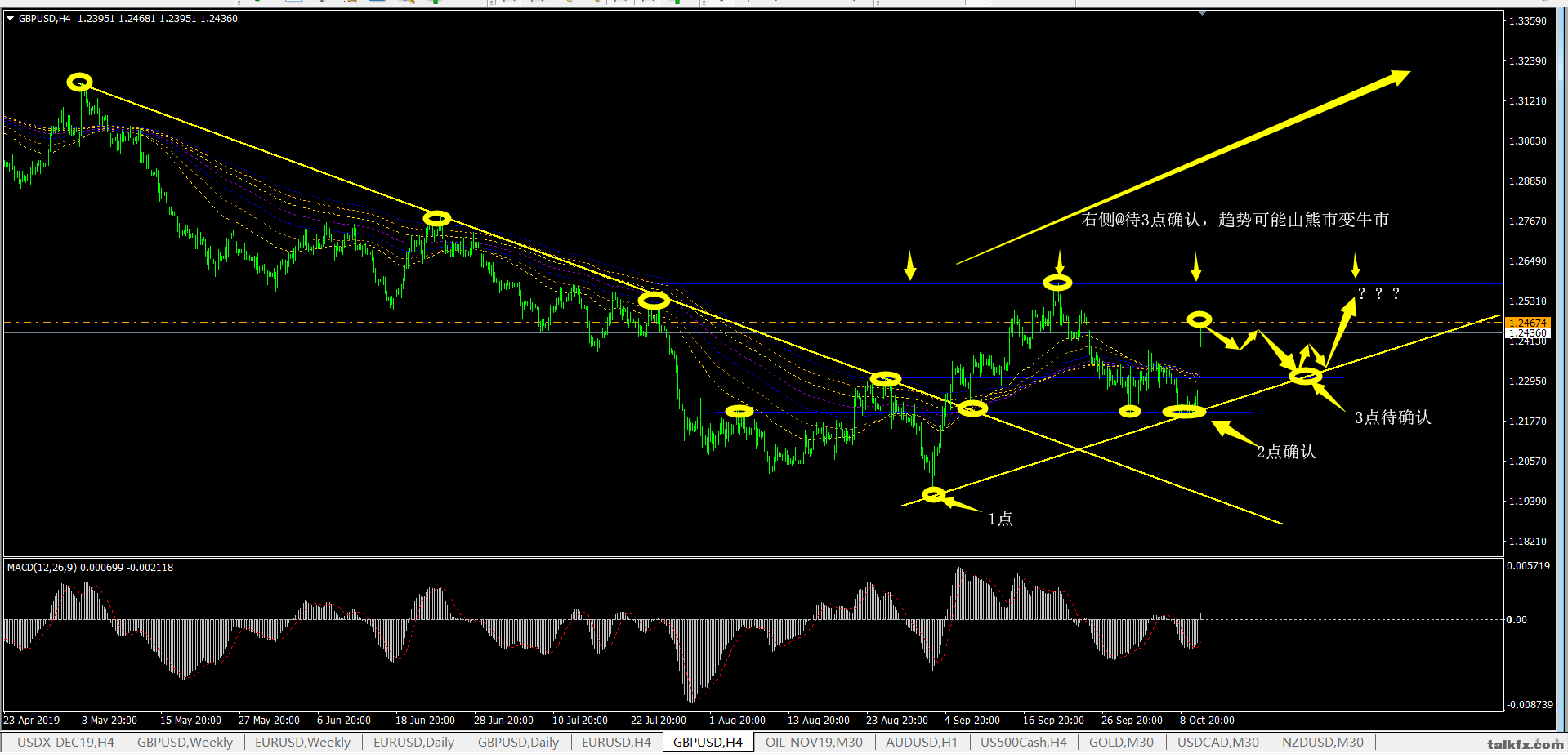This screenshot has height=754, width=1568.
Task: Click the 23 Apr 2019 date label
Action: tap(32, 720)
